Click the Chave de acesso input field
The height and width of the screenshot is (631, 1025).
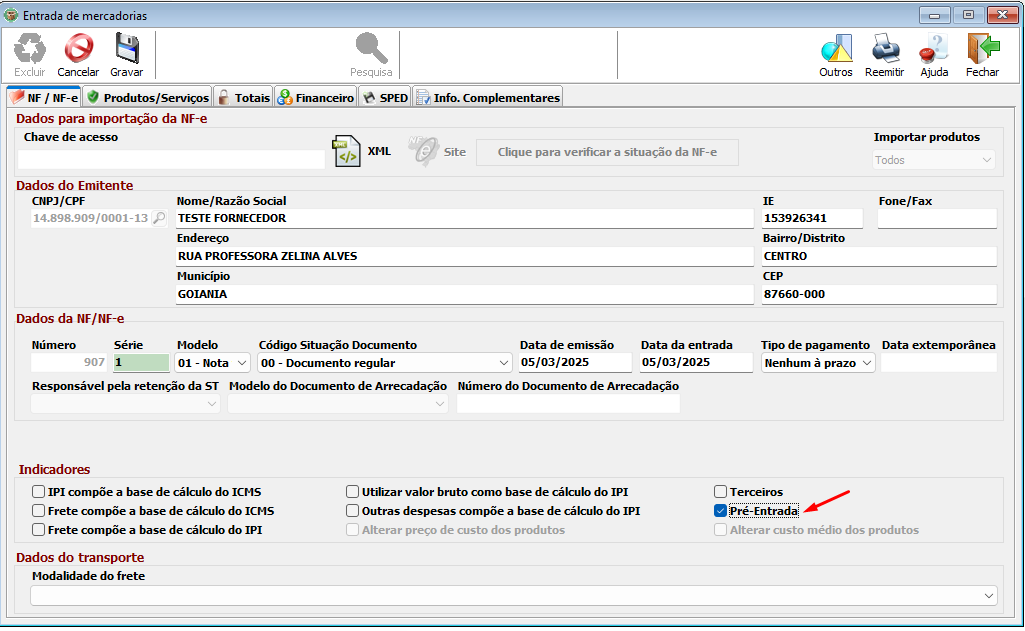tap(171, 159)
